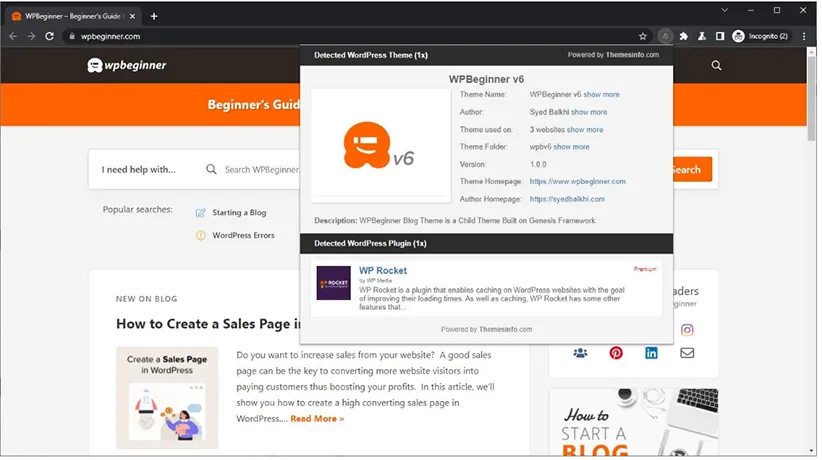Click show more next to Theme Name
The height and width of the screenshot is (460, 822).
pos(601,94)
